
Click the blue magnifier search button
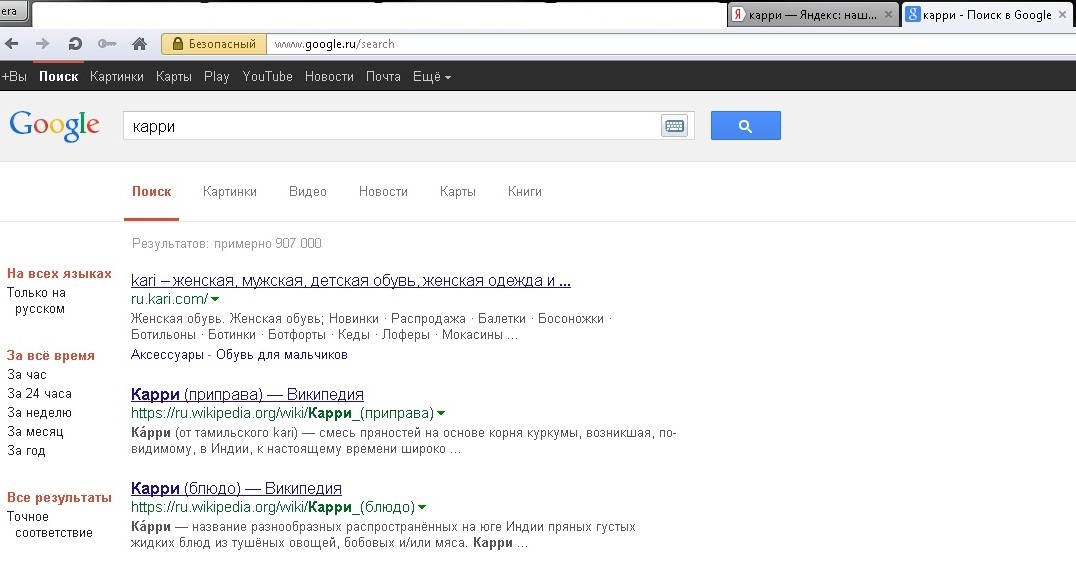(745, 126)
